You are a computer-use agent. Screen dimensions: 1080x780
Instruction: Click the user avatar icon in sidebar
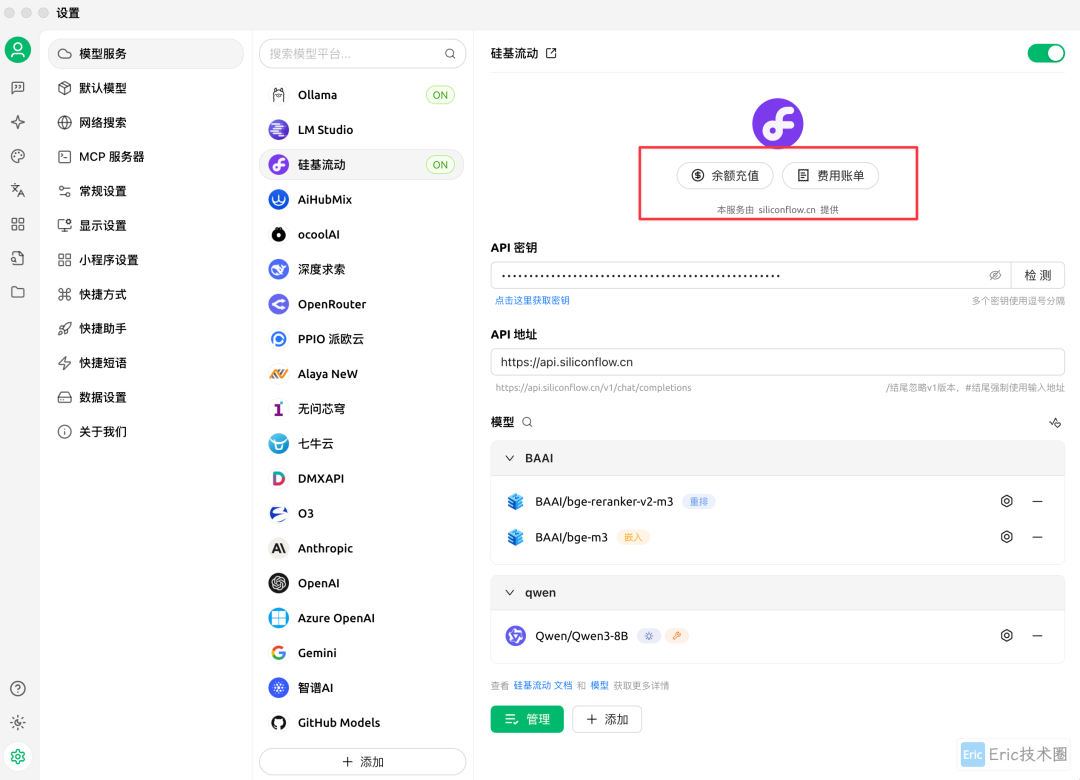(x=18, y=50)
